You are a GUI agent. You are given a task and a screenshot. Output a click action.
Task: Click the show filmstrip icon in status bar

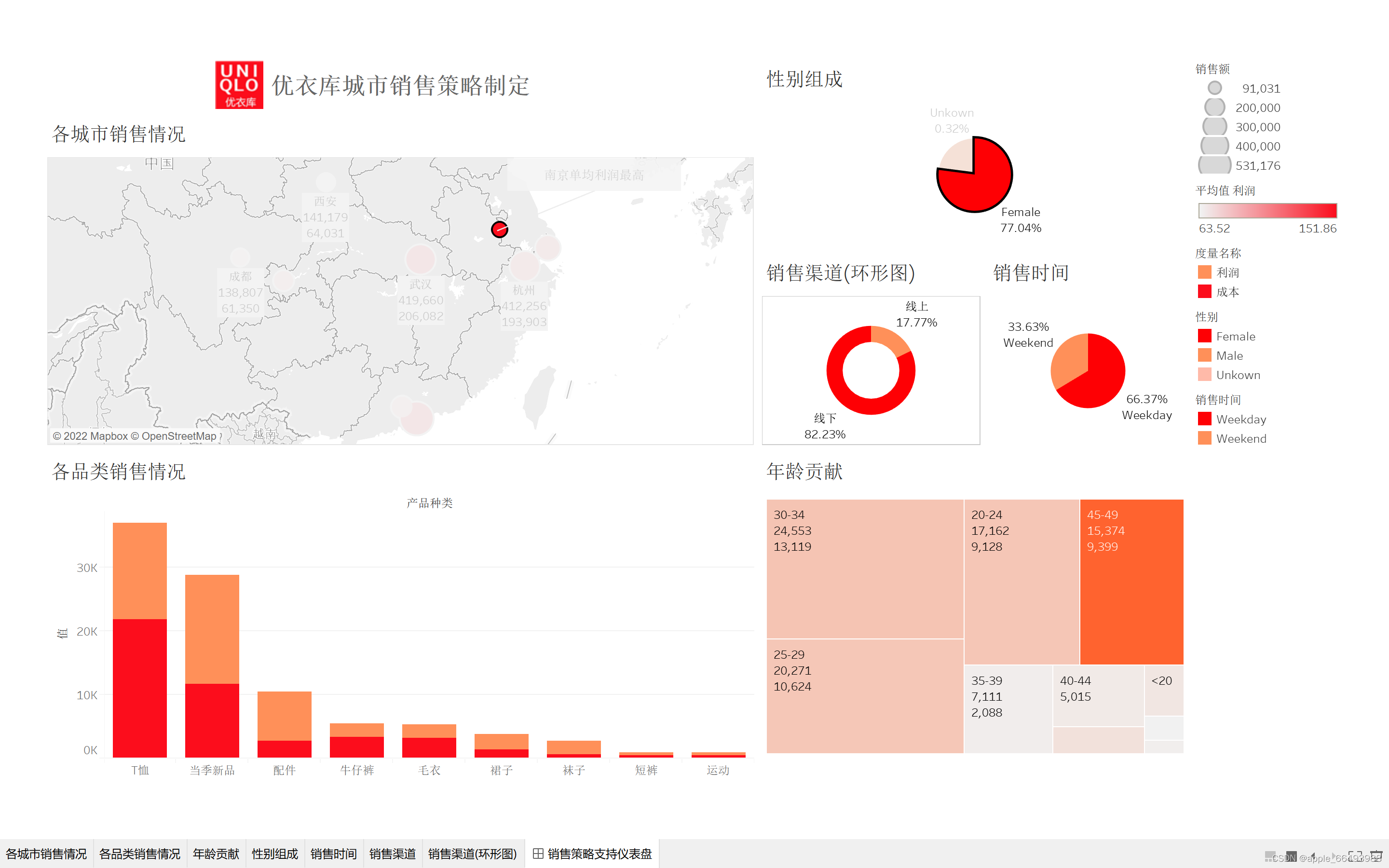click(x=1270, y=856)
